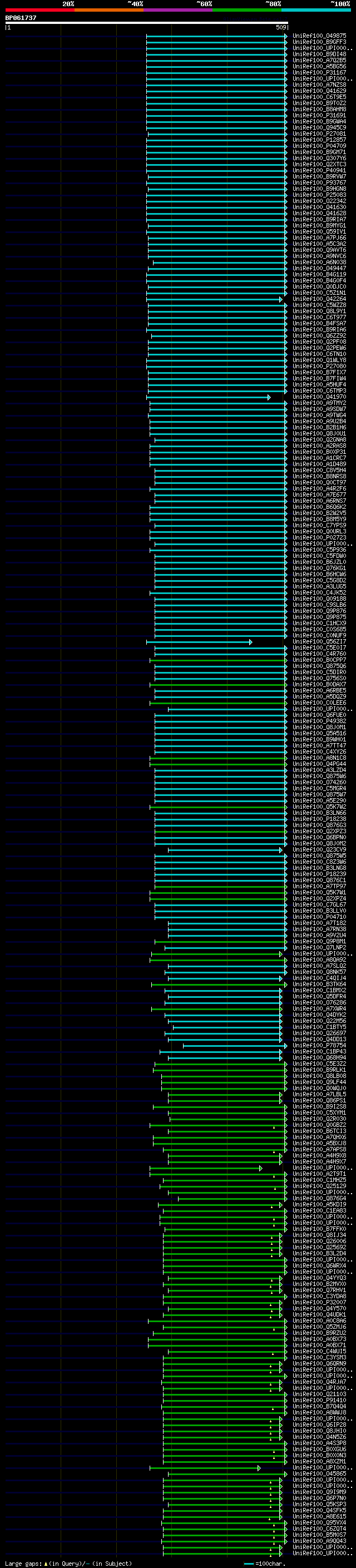Image resolution: width=356 pixels, height=1568 pixels.
Task: Select label UniRef100_Q4SFK5
Action: [x=319, y=1510]
